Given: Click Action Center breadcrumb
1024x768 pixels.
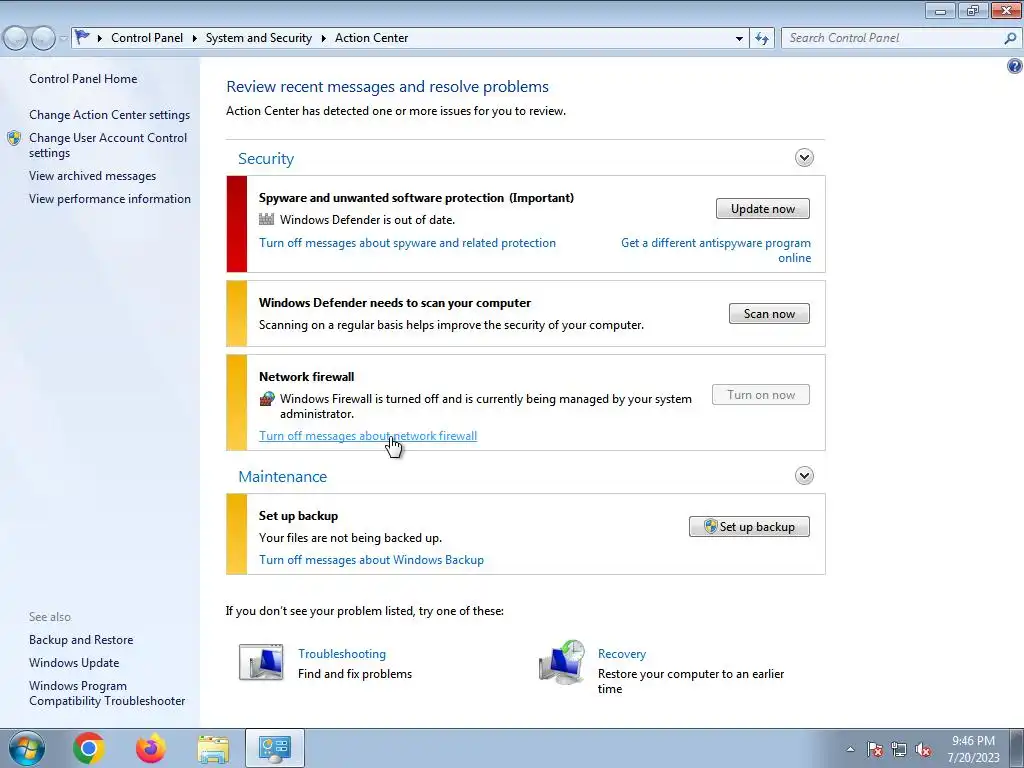Looking at the screenshot, I should click(x=372, y=38).
